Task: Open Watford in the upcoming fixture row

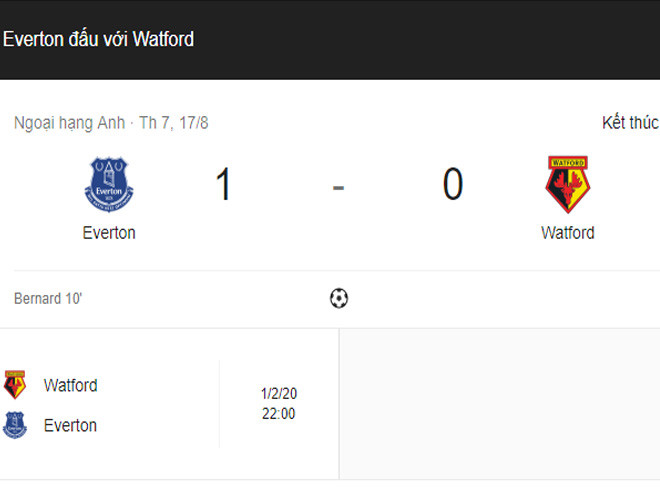Action: point(70,385)
